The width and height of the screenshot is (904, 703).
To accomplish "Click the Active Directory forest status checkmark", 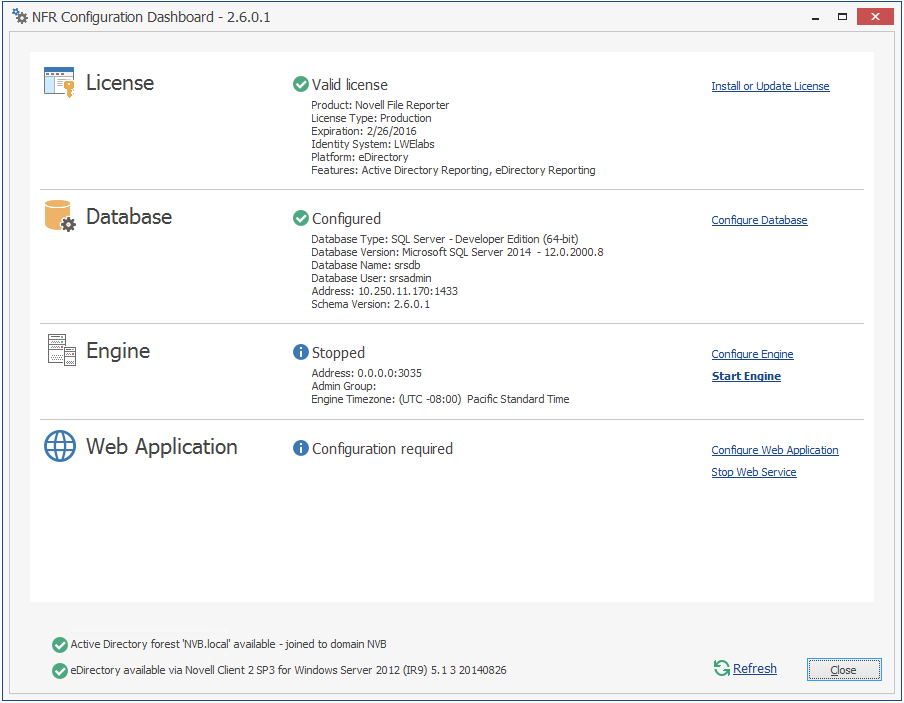I will point(60,645).
